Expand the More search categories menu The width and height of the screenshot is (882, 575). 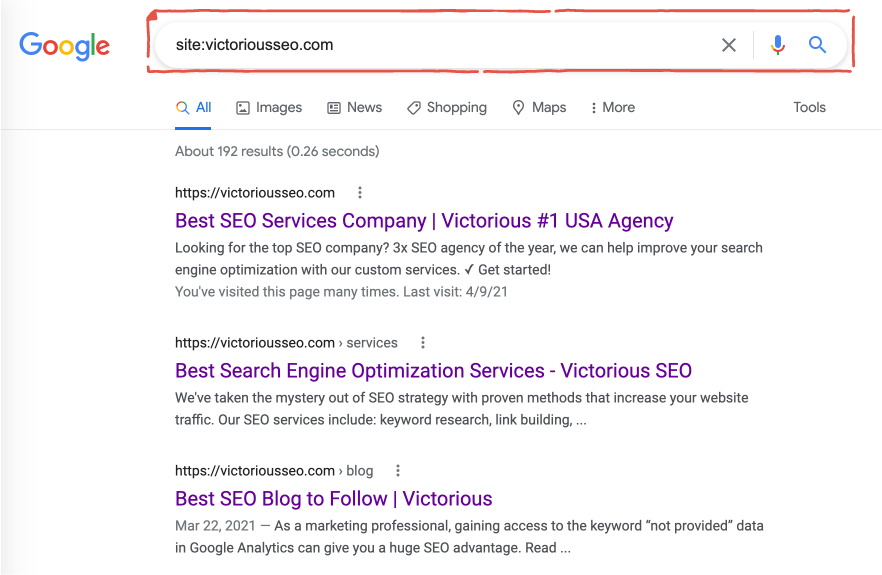click(x=613, y=108)
